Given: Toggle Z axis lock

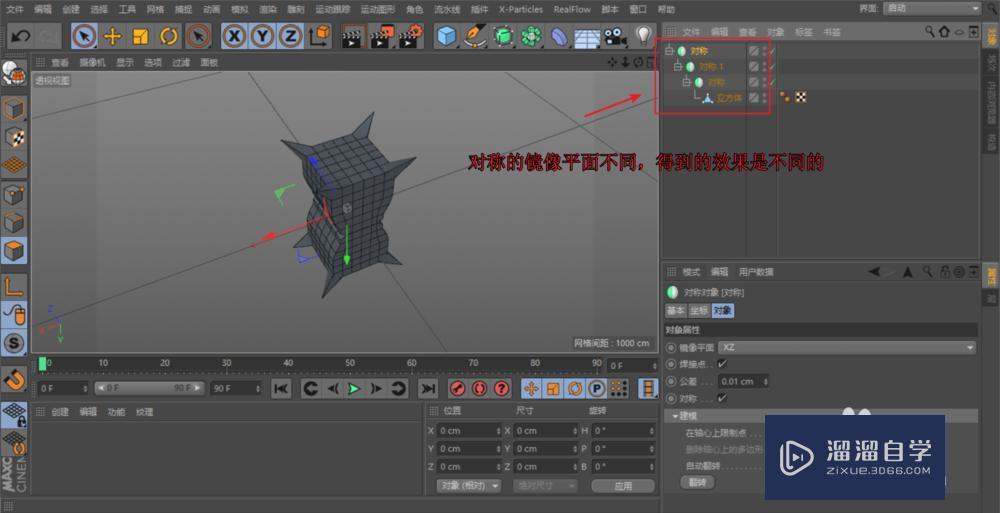Looking at the screenshot, I should click(x=290, y=36).
